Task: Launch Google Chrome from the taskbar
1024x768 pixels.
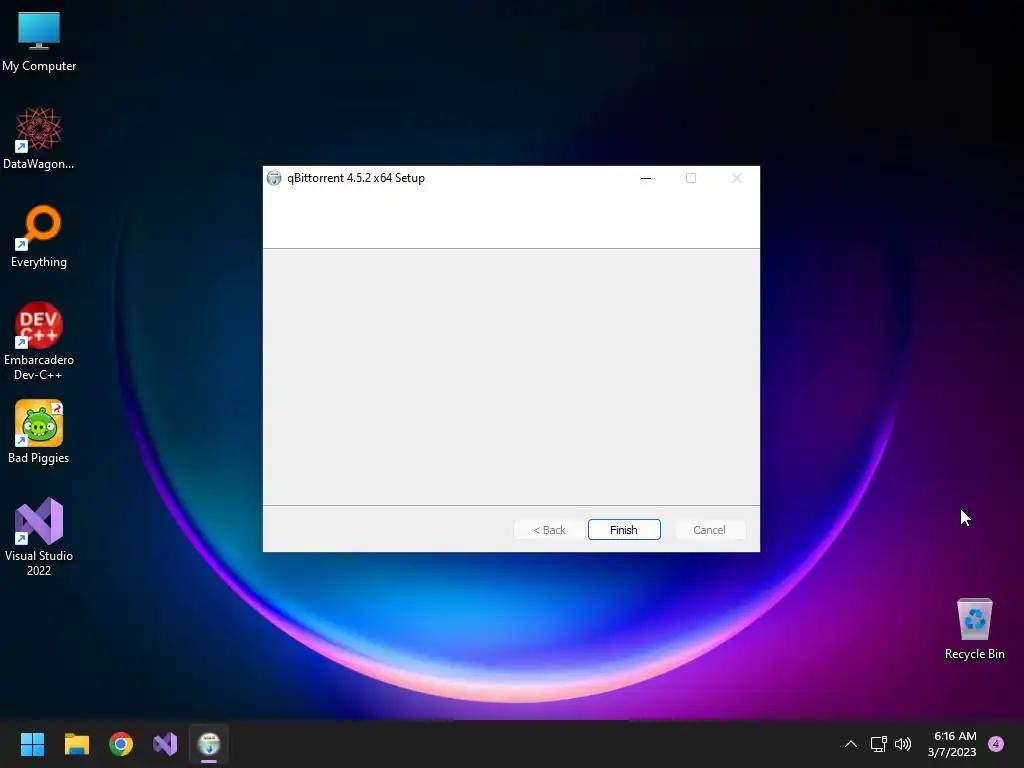Action: [121, 744]
